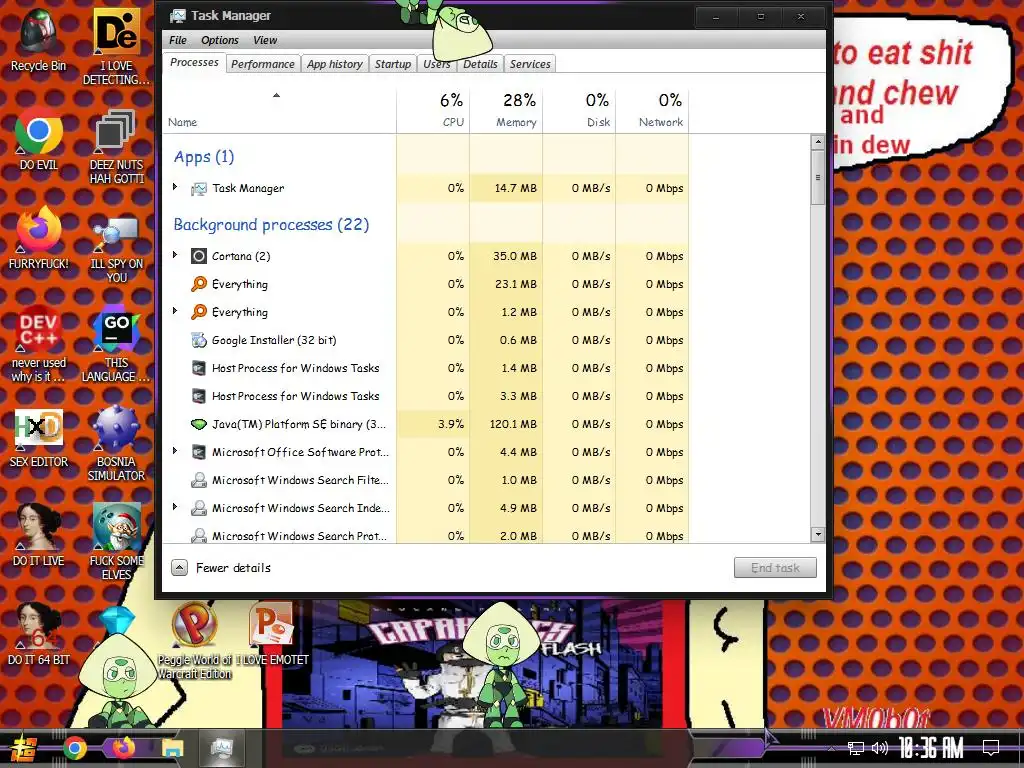
Task: Click the 120.1 MB memory value
Action: pyautogui.click(x=513, y=424)
